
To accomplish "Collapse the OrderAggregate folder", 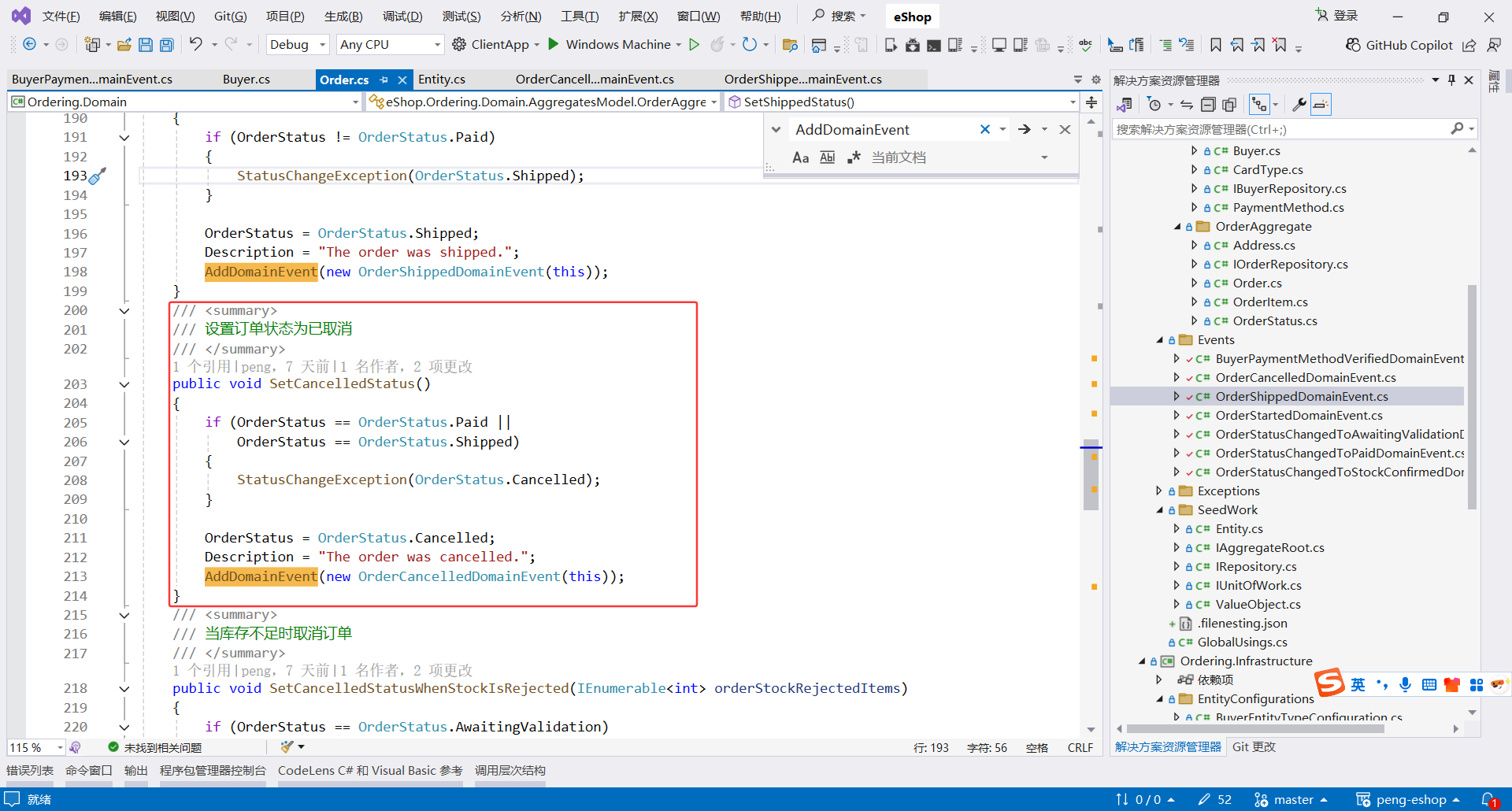I will click(x=1177, y=227).
